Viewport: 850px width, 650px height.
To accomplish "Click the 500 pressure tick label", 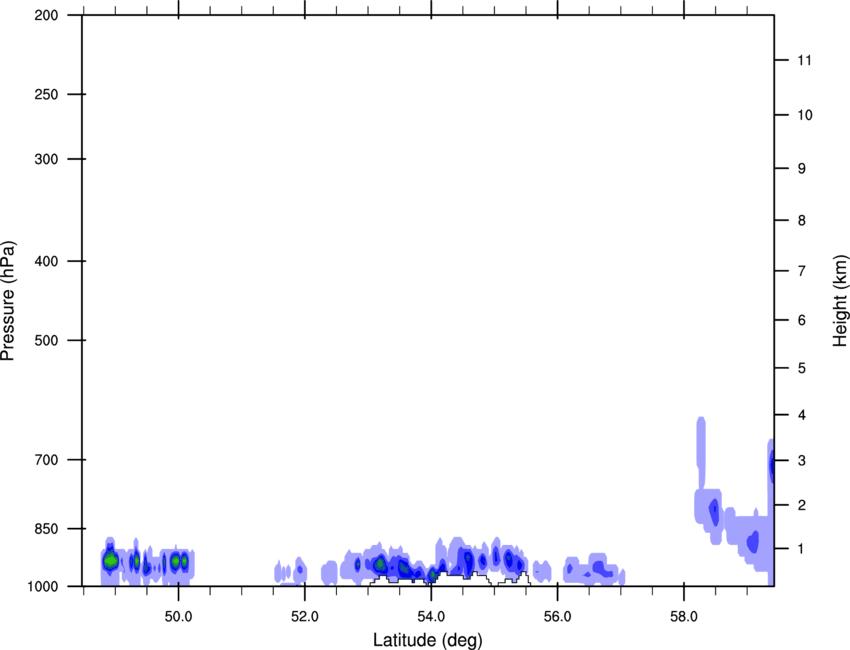I will point(46,340).
